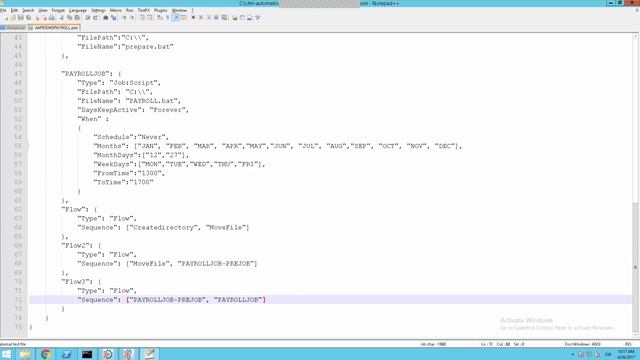Open Find with the binoculars icon

point(106,18)
